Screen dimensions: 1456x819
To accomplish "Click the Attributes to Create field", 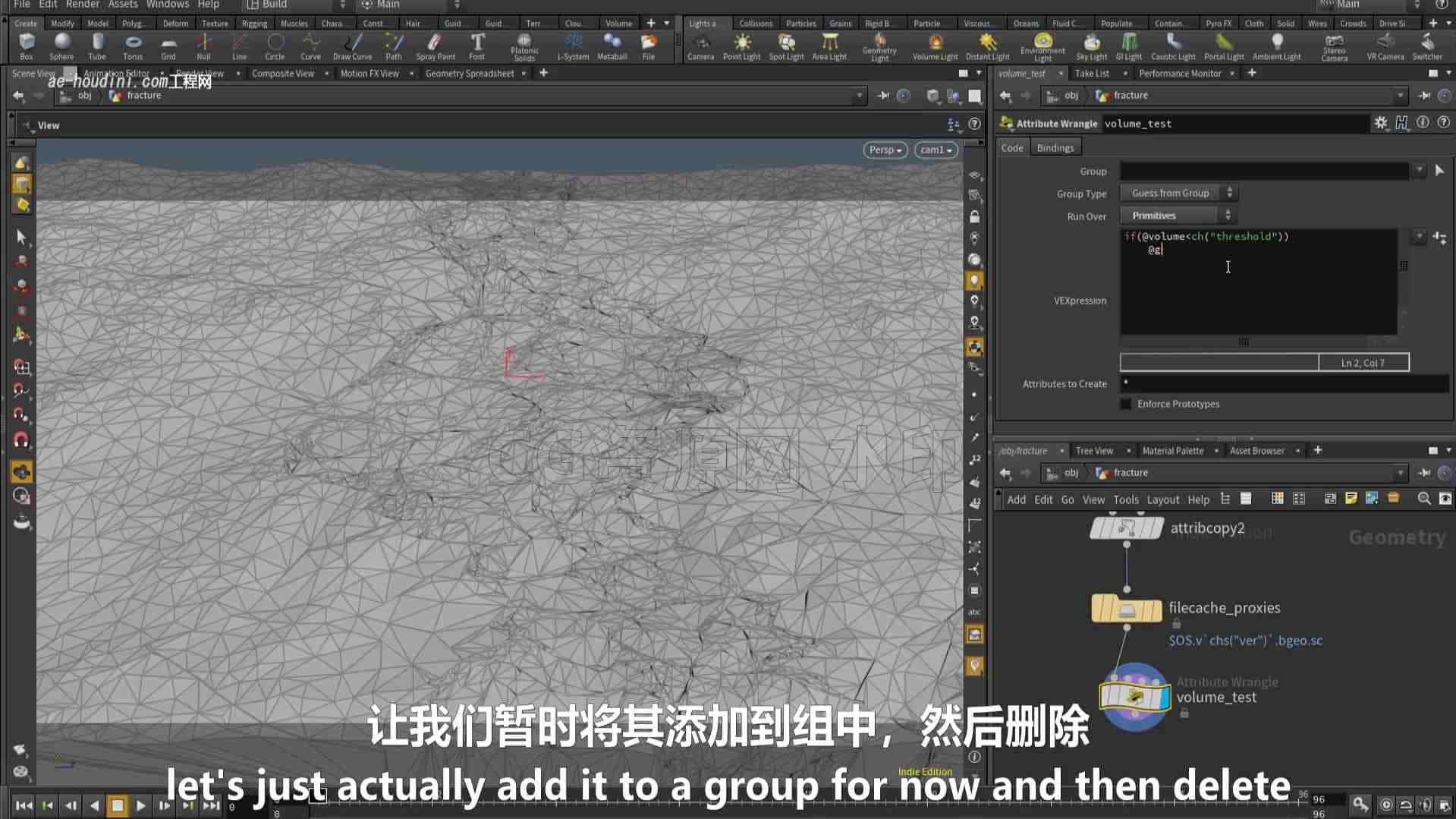I will [x=1284, y=383].
